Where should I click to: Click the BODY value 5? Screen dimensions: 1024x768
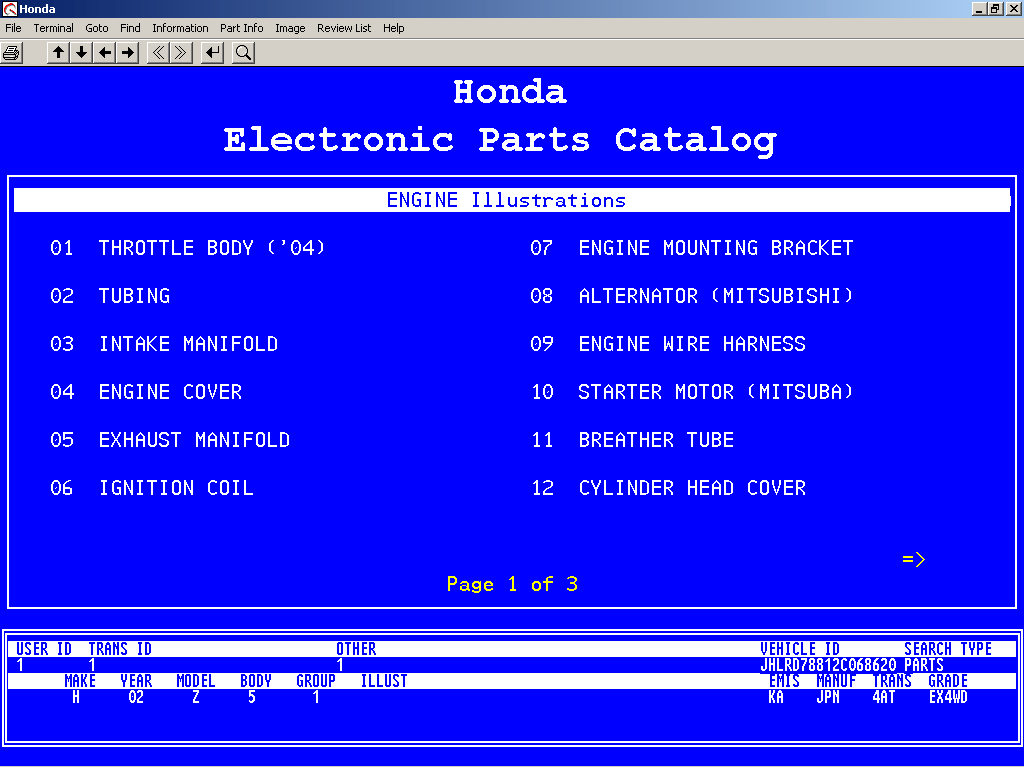[251, 697]
